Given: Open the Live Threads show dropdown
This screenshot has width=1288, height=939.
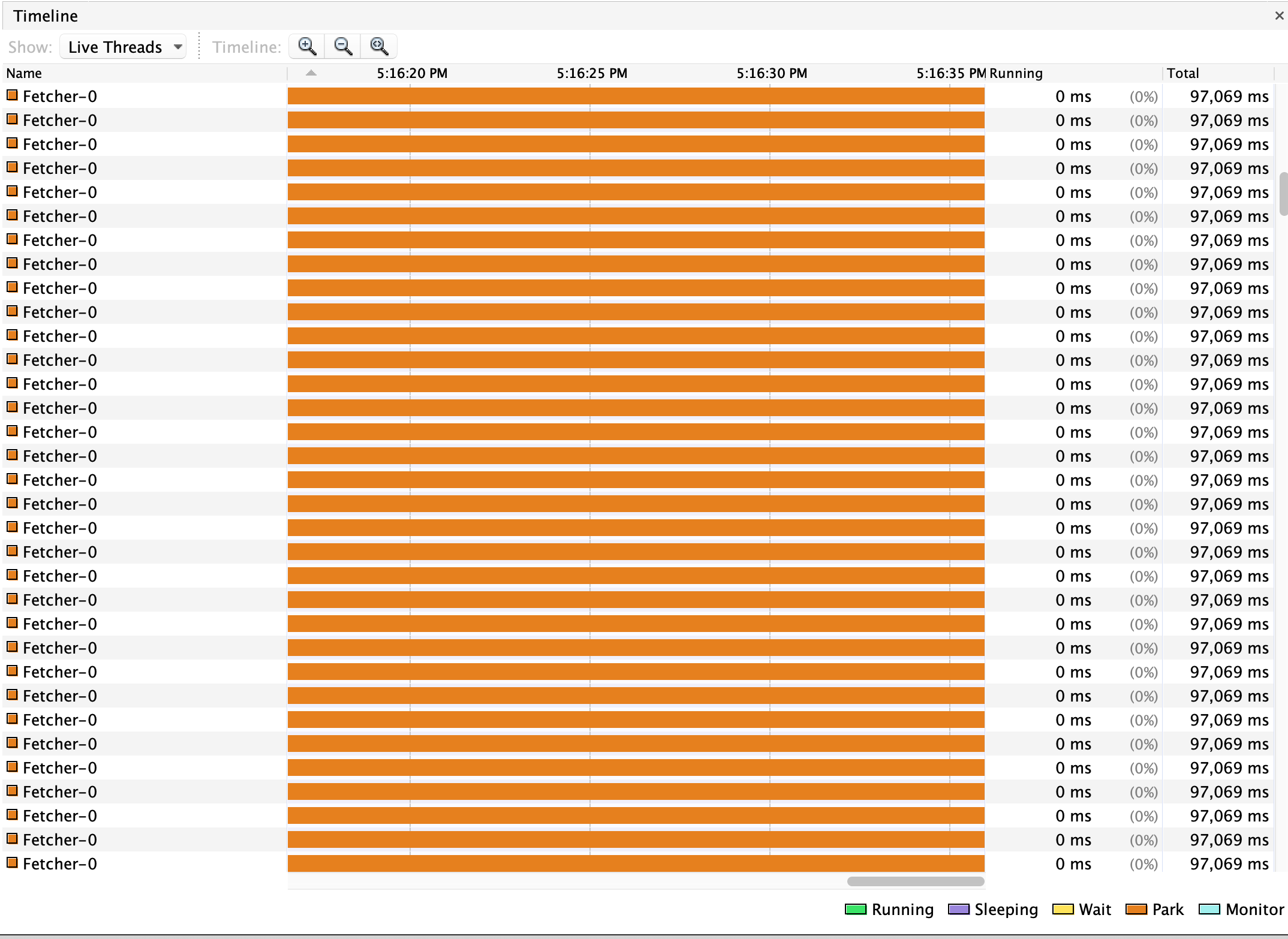Looking at the screenshot, I should [122, 46].
